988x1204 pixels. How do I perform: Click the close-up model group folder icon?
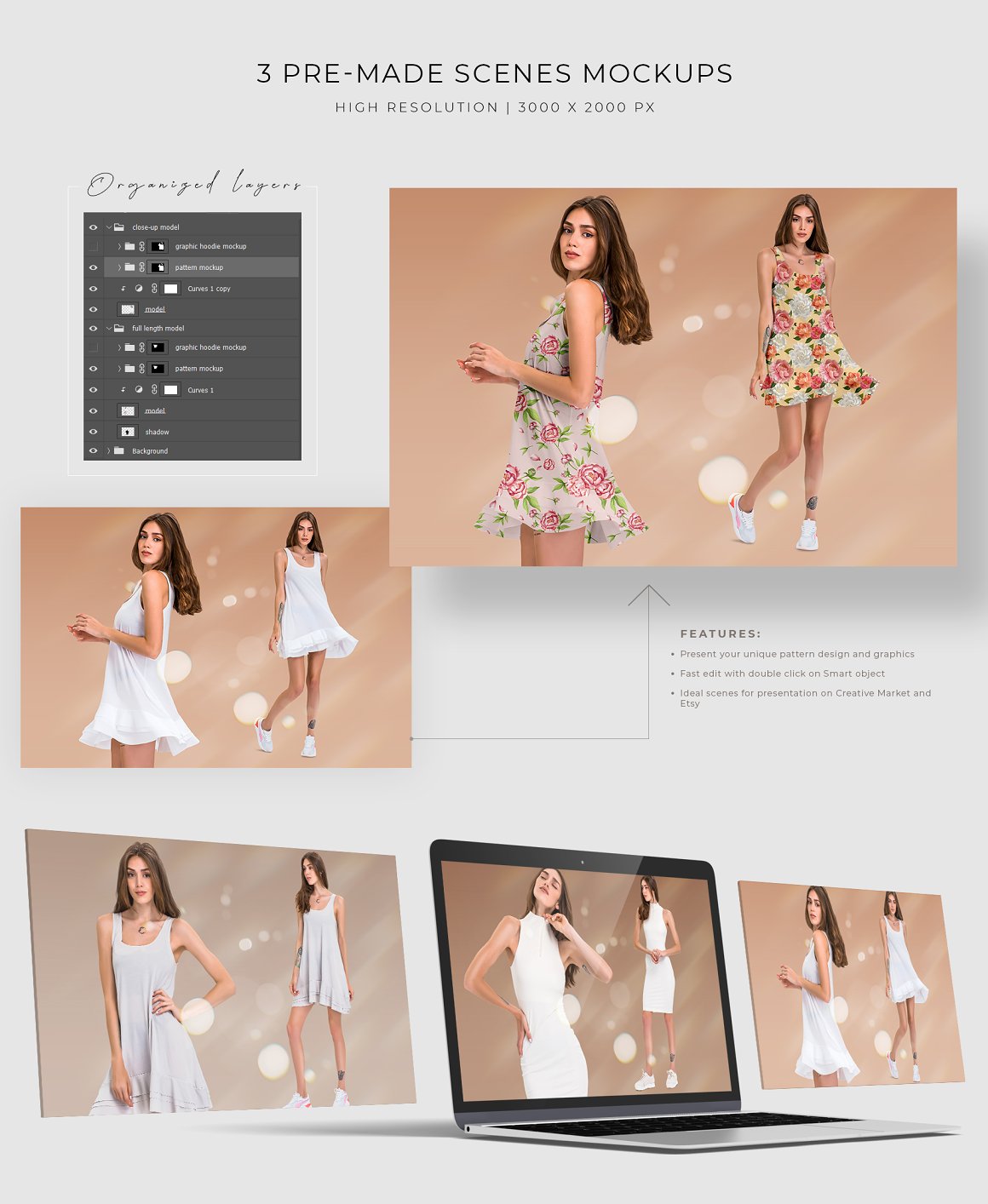tap(119, 227)
